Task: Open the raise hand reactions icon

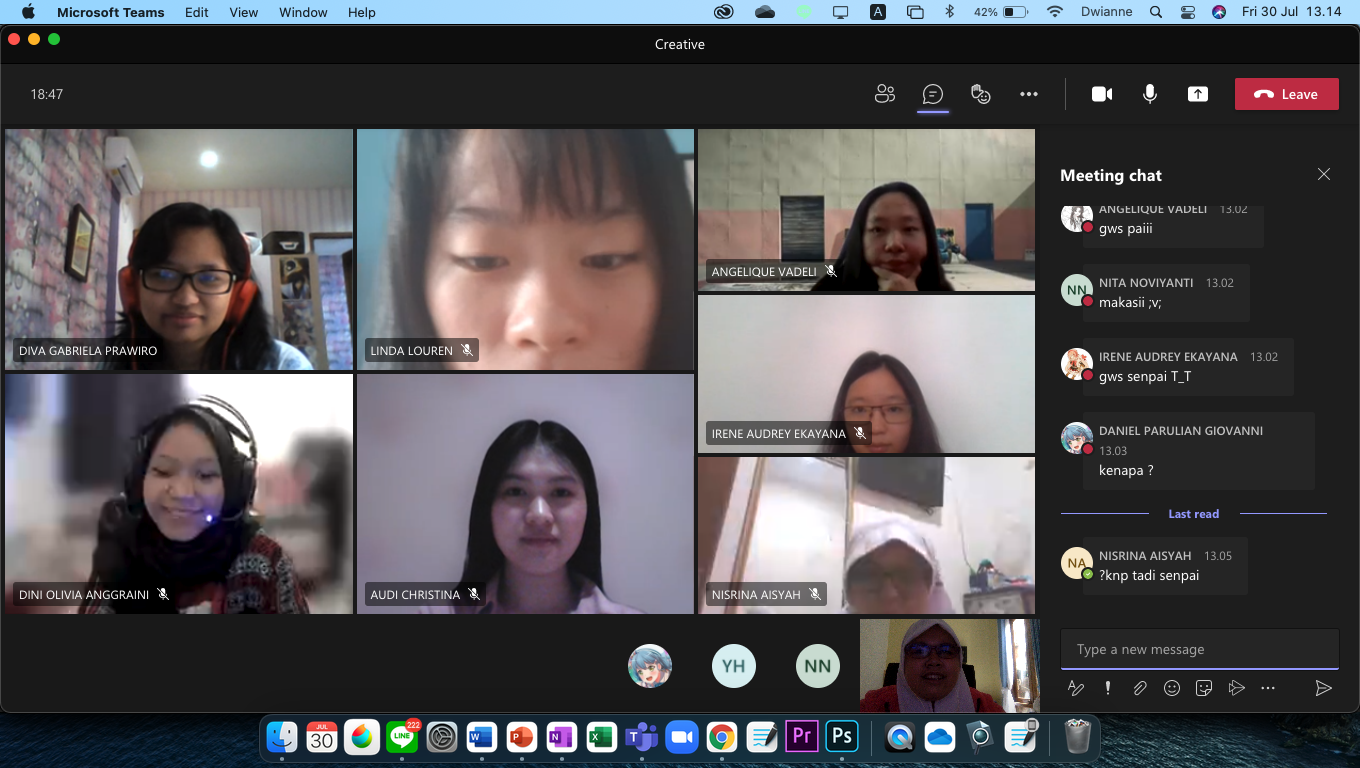Action: [981, 94]
